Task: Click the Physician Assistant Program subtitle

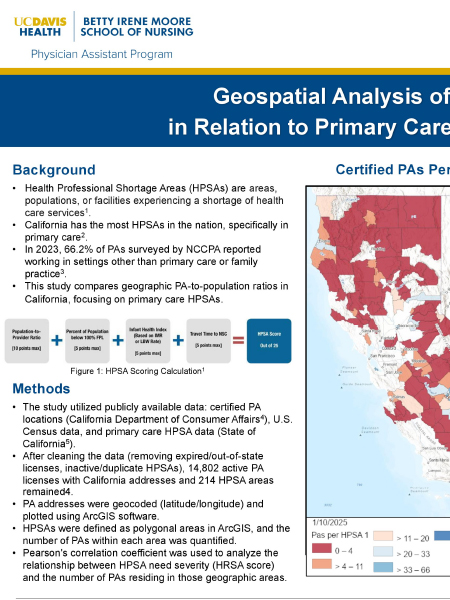Action: (101, 54)
